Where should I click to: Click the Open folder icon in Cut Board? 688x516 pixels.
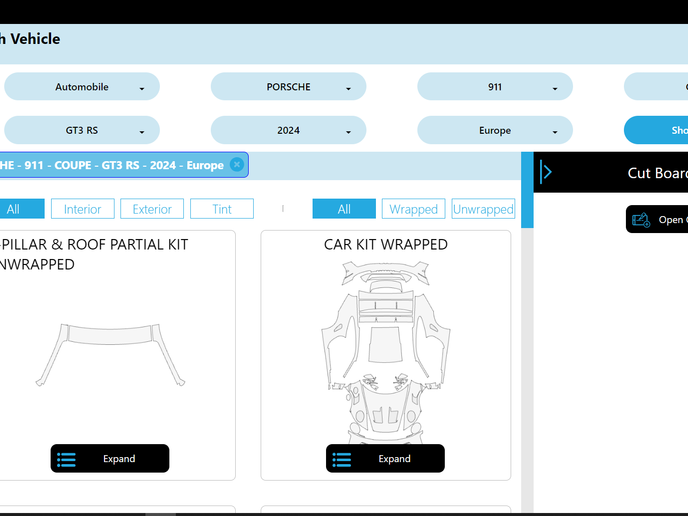coord(640,220)
